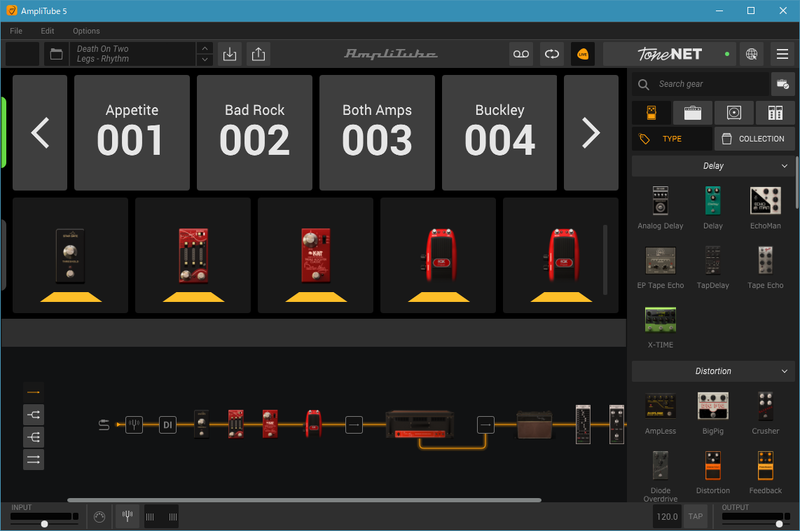This screenshot has width=800, height=531.
Task: Select the red wah pedal in chain
Action: [313, 423]
